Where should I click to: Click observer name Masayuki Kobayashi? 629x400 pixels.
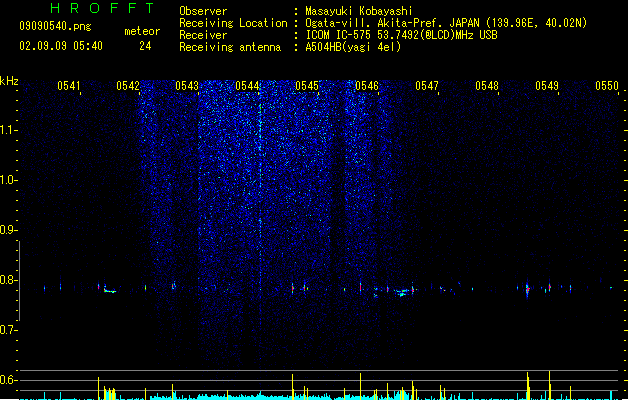pos(359,11)
